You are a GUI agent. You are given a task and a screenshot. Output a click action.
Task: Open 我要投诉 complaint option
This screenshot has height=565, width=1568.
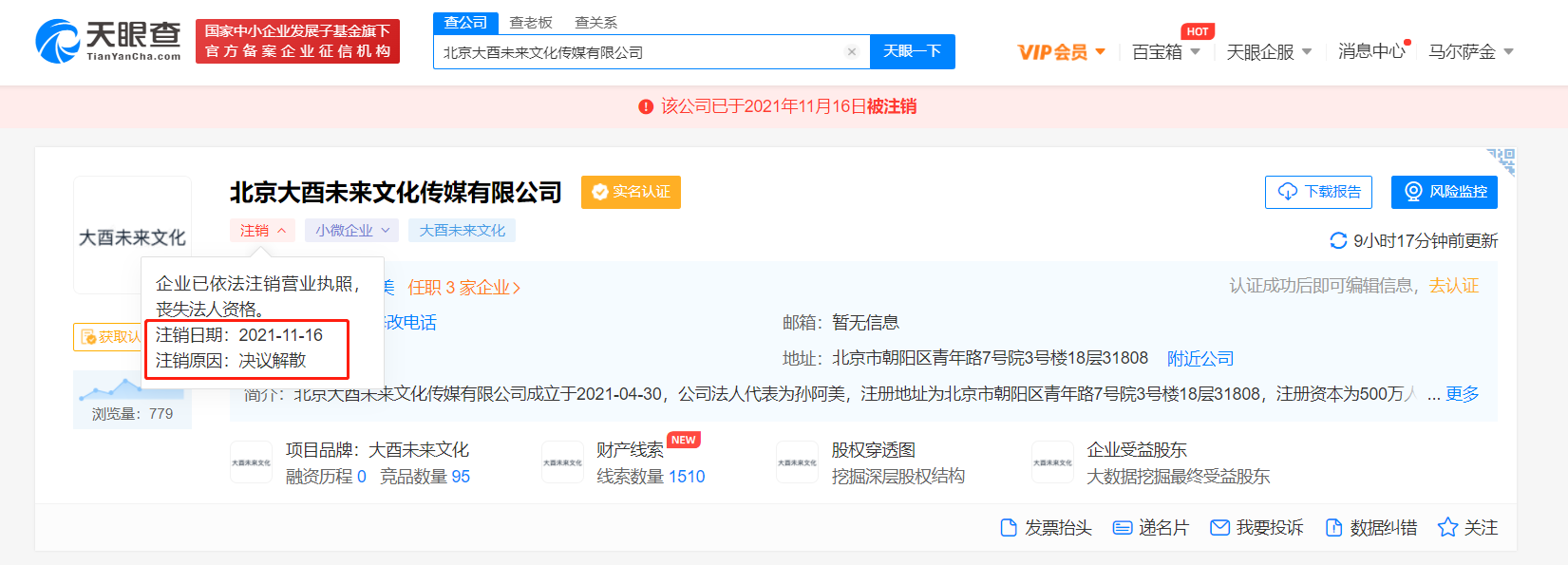pyautogui.click(x=1256, y=528)
